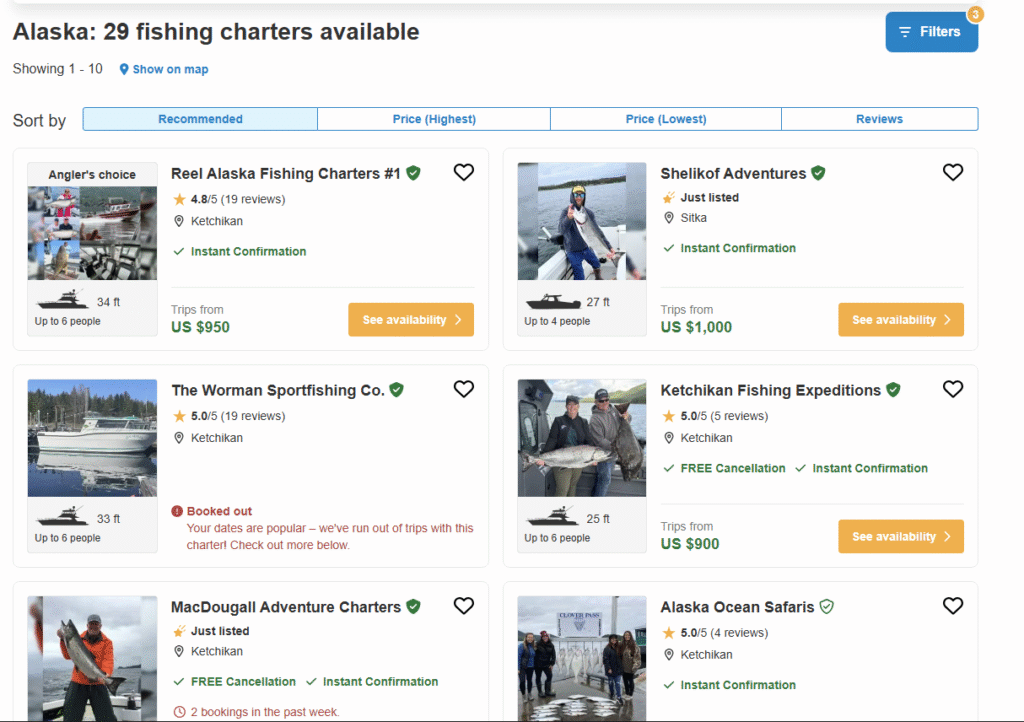Viewport: 1024px width, 722px height.
Task: Click the filter count badge showing 3
Action: pos(975,14)
